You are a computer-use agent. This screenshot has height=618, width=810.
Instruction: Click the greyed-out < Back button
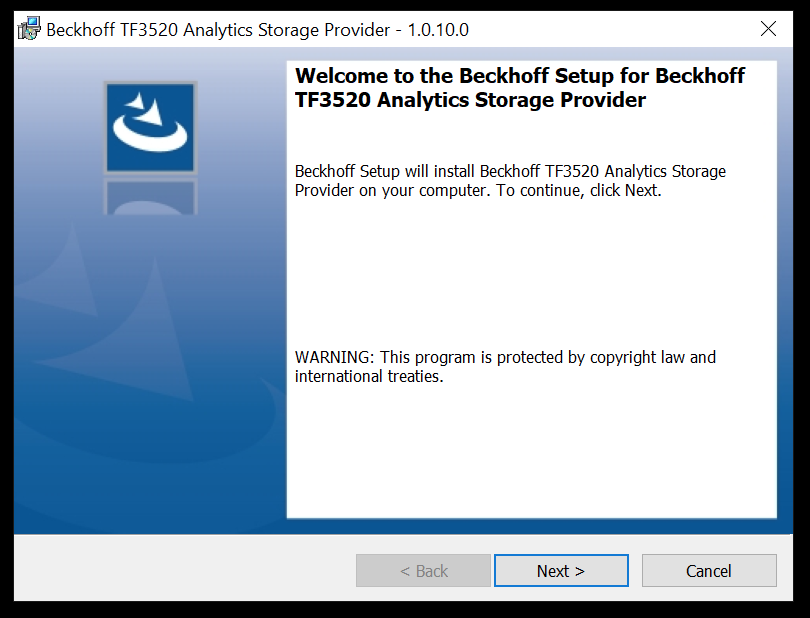point(423,570)
